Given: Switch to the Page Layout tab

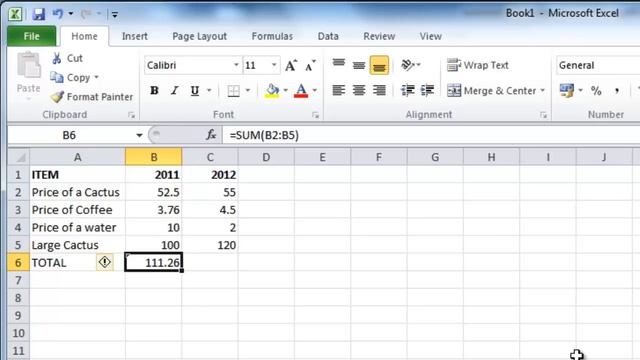Looking at the screenshot, I should click(199, 36).
